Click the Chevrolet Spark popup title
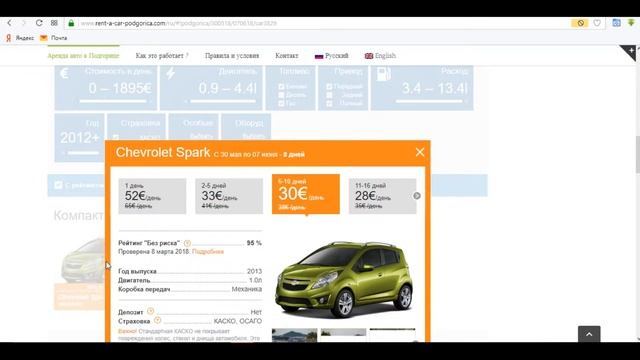Viewport: 640px width, 360px height. point(163,152)
